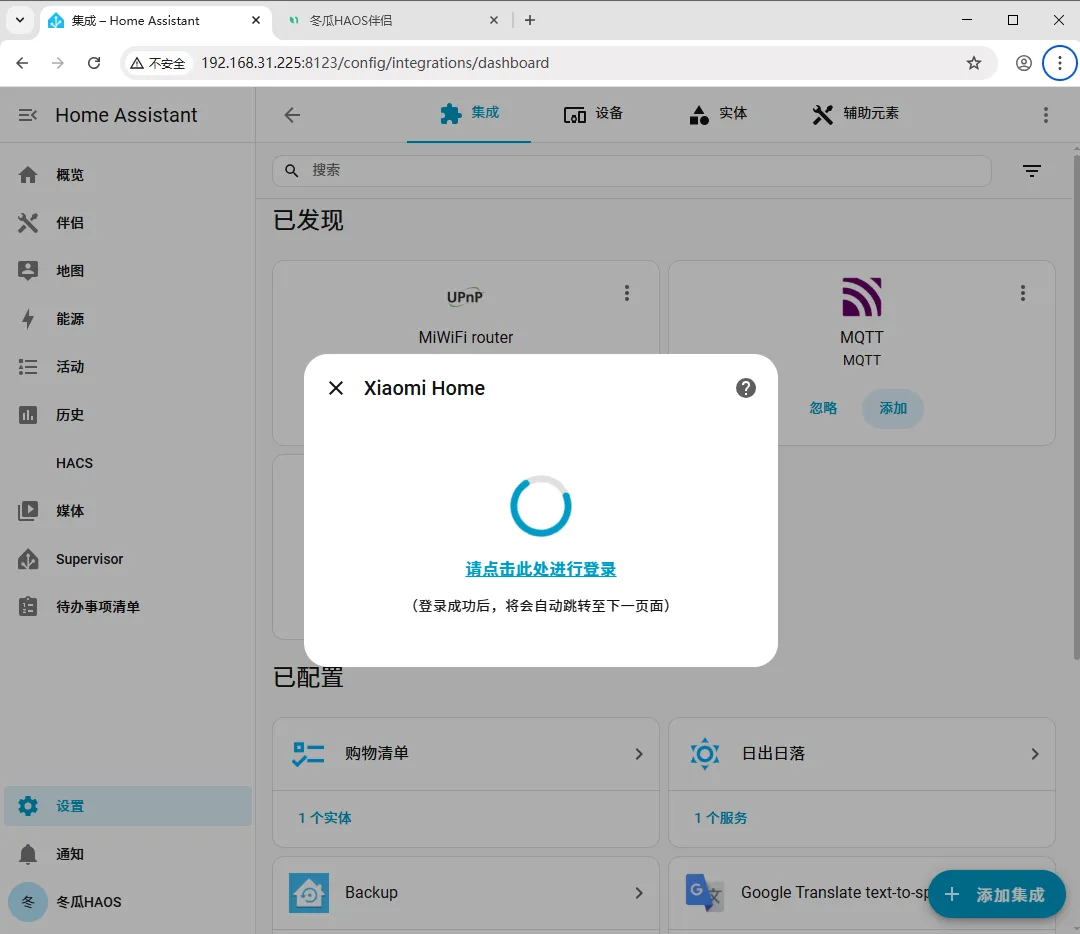Click the MQTT logo icon

click(x=861, y=297)
